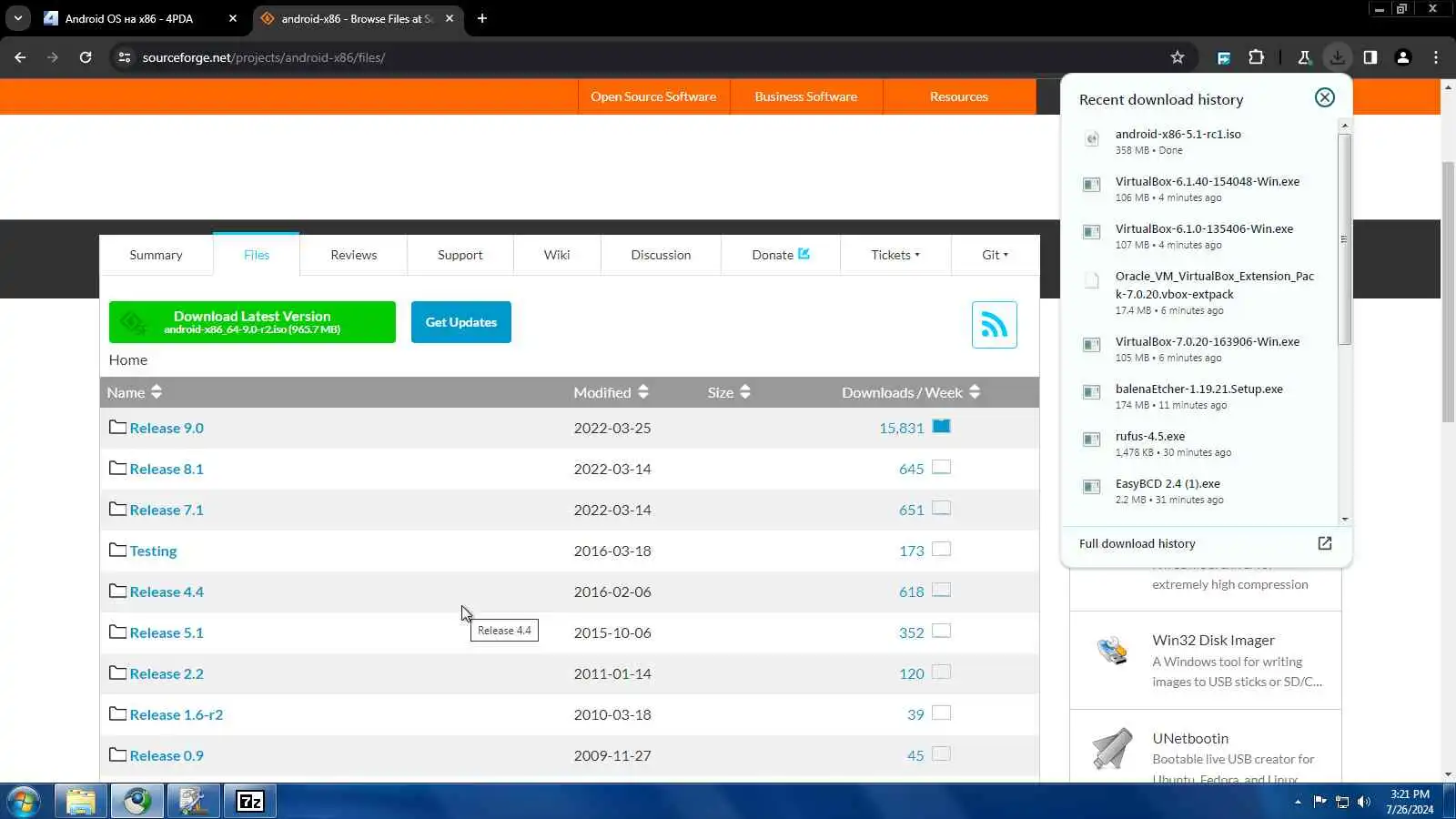Open a new browser tab

pyautogui.click(x=482, y=18)
